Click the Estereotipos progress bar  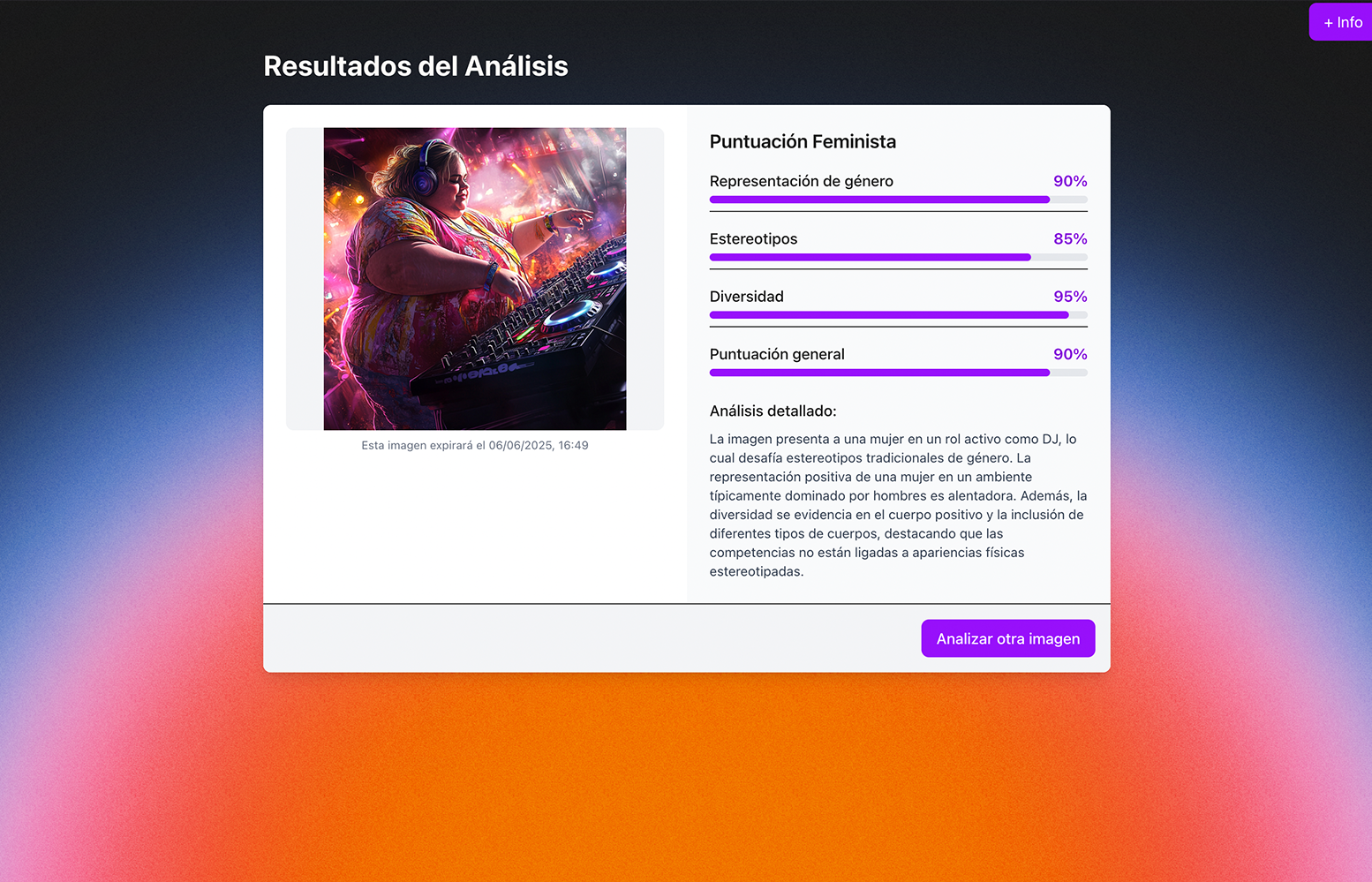(898, 257)
